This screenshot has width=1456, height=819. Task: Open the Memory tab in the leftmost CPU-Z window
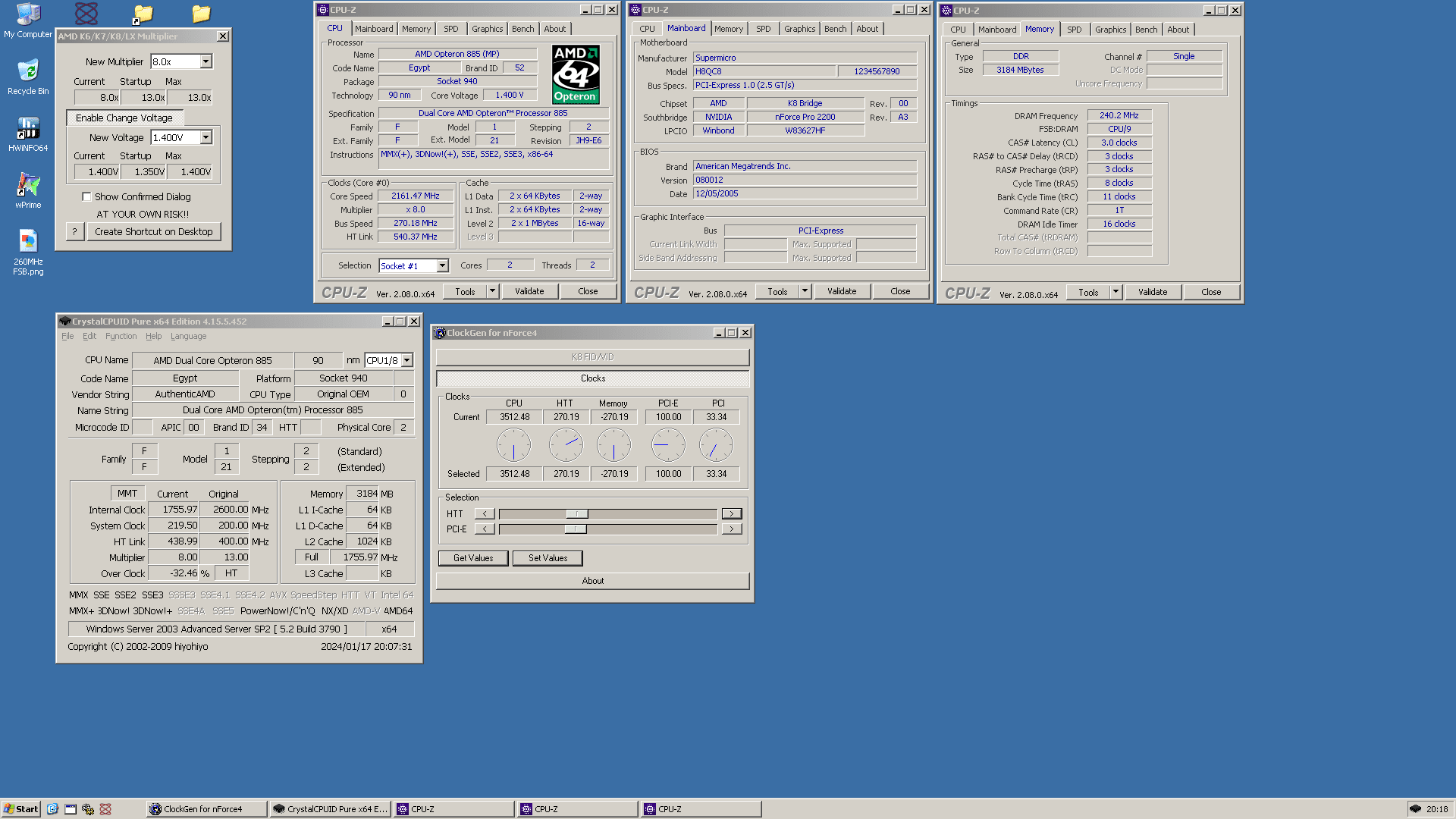tap(416, 29)
